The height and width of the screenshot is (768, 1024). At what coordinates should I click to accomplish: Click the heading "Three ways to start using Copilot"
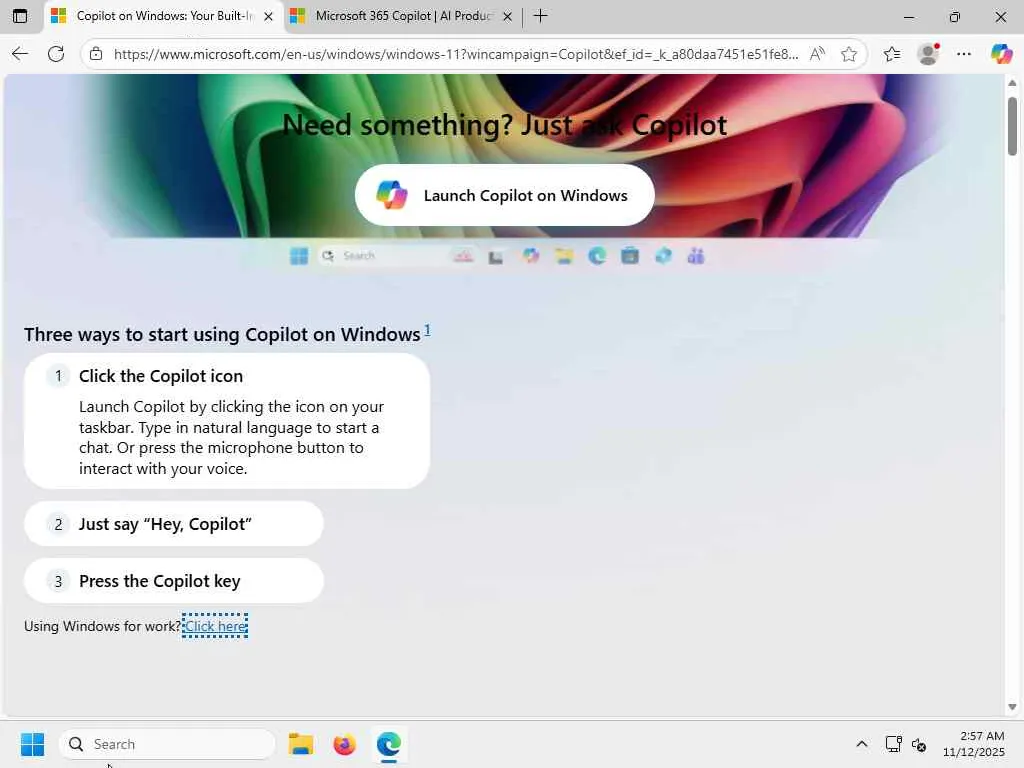222,334
